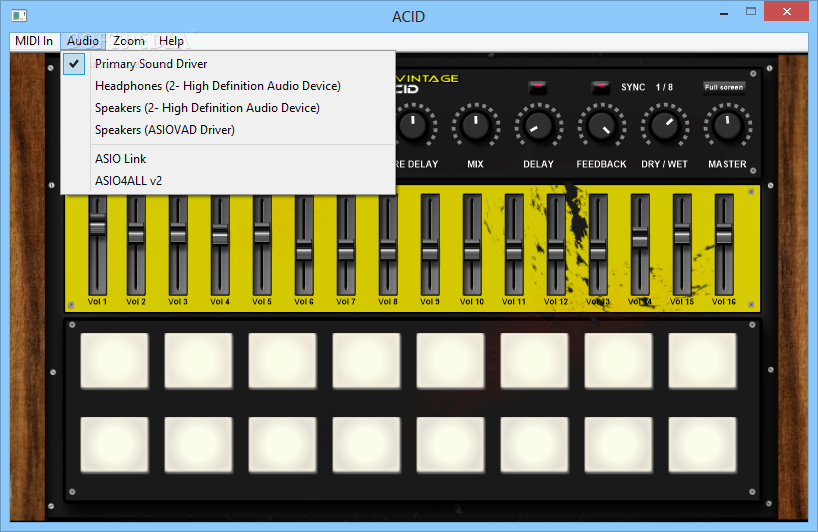Click the ACID window app icon
Viewport: 818px width, 532px height.
pos(19,16)
